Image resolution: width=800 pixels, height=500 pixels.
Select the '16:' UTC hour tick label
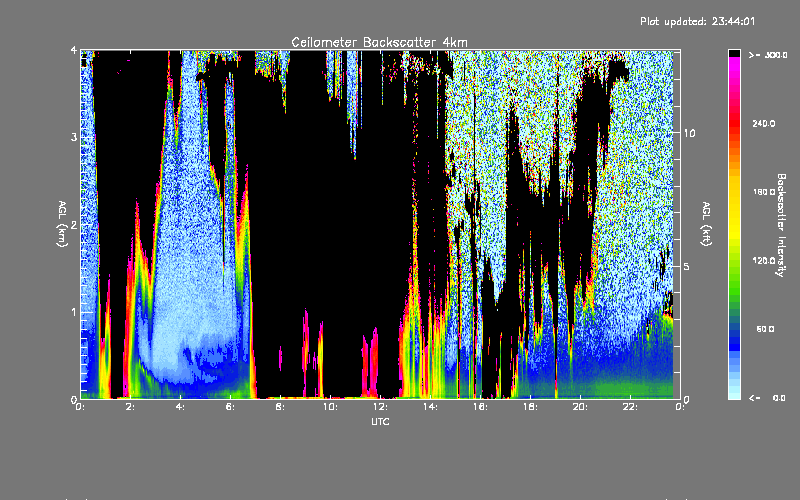[480, 407]
